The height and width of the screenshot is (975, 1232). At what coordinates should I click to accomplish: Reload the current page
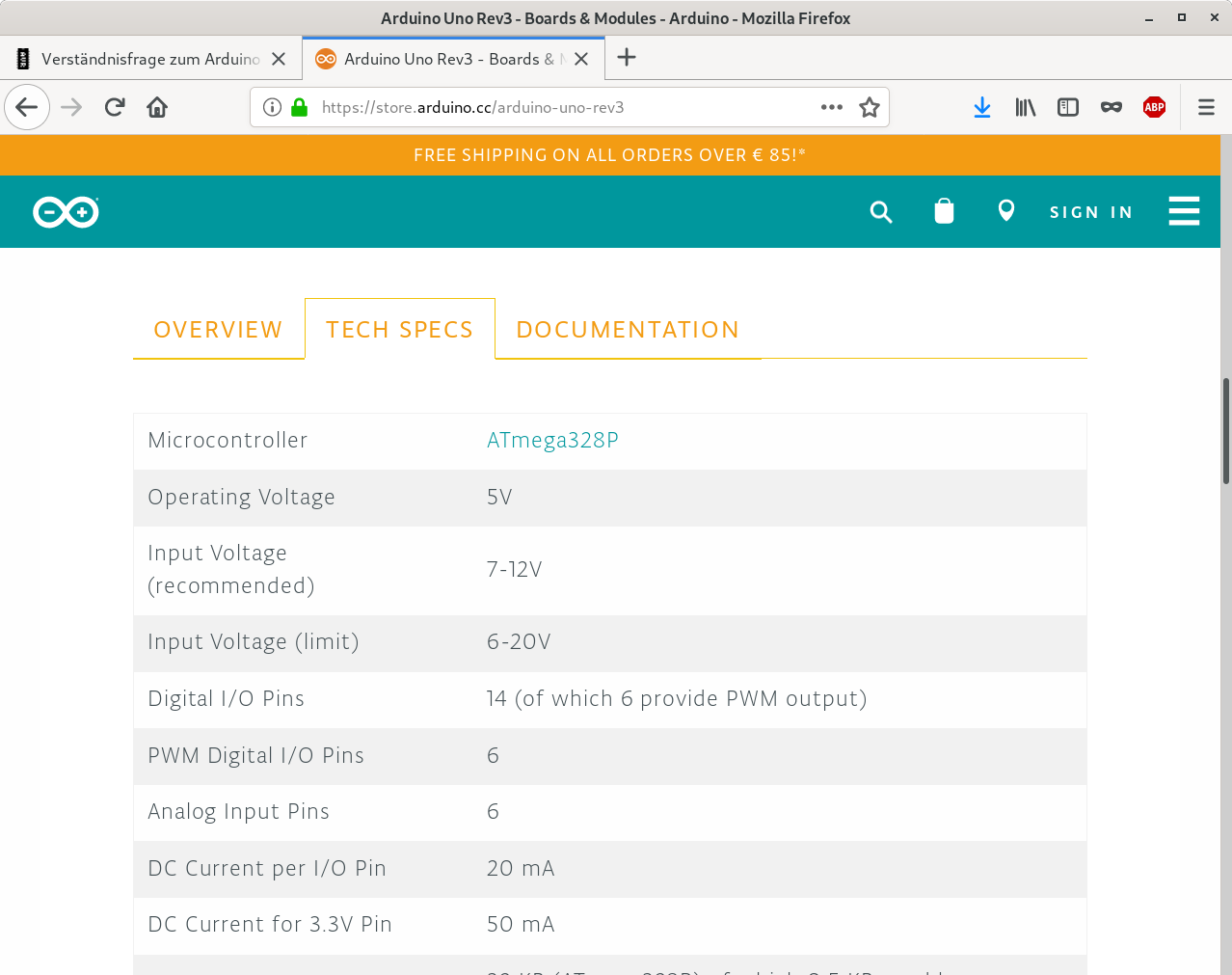coord(115,107)
